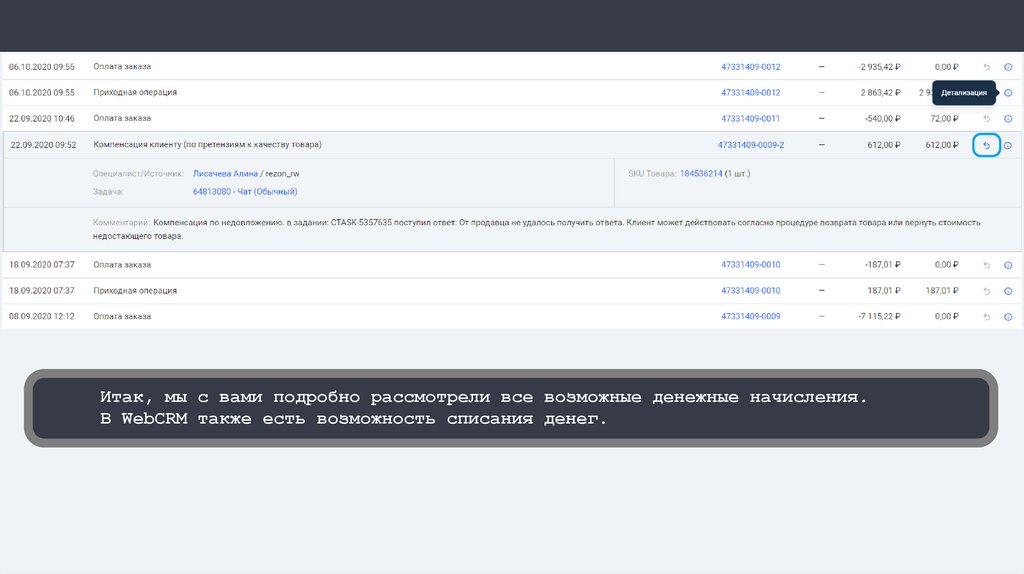The image size is (1024, 574).
Task: Open order link 47331409-0011
Action: tap(750, 119)
